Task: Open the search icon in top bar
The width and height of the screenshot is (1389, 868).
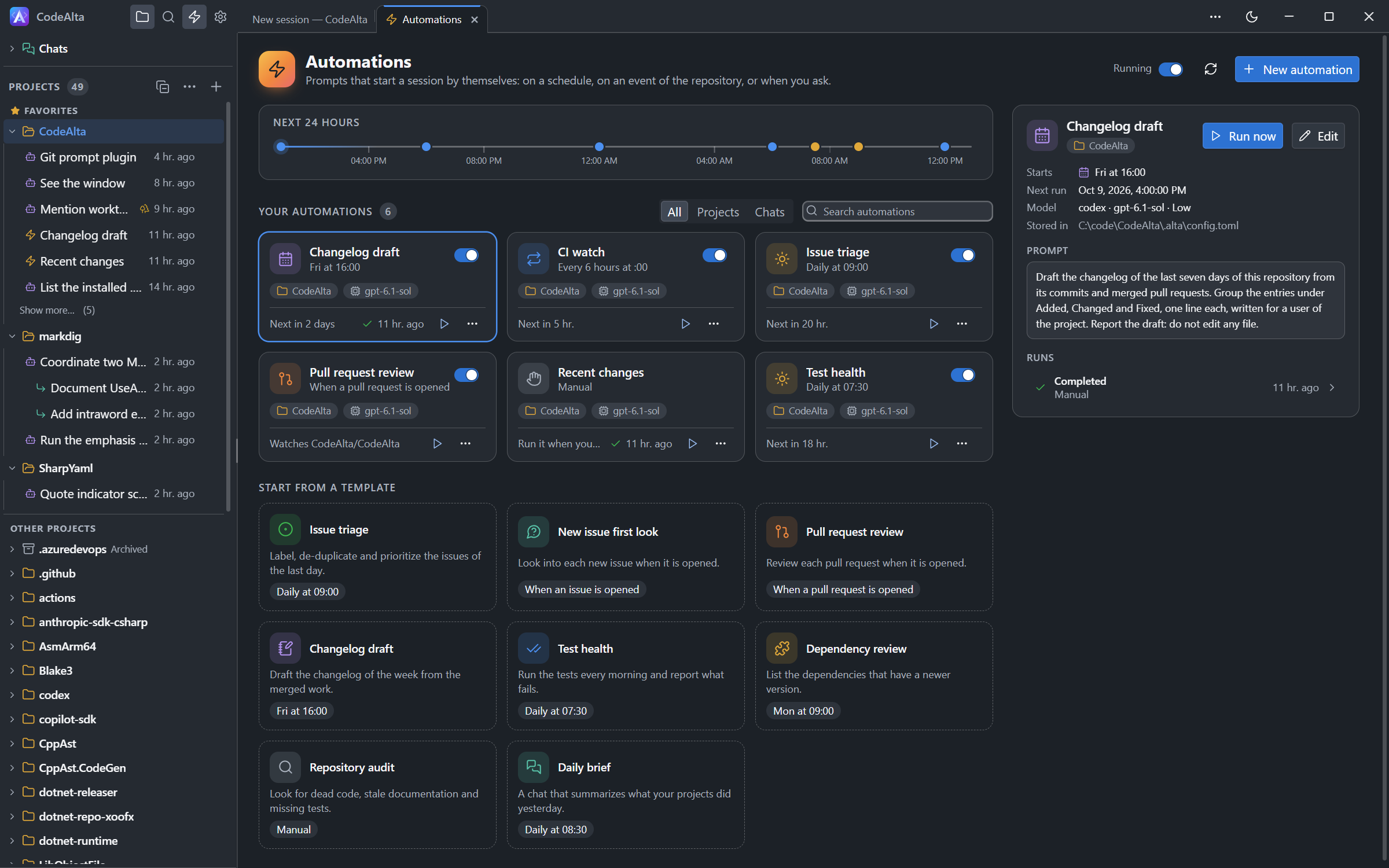Action: 168,17
